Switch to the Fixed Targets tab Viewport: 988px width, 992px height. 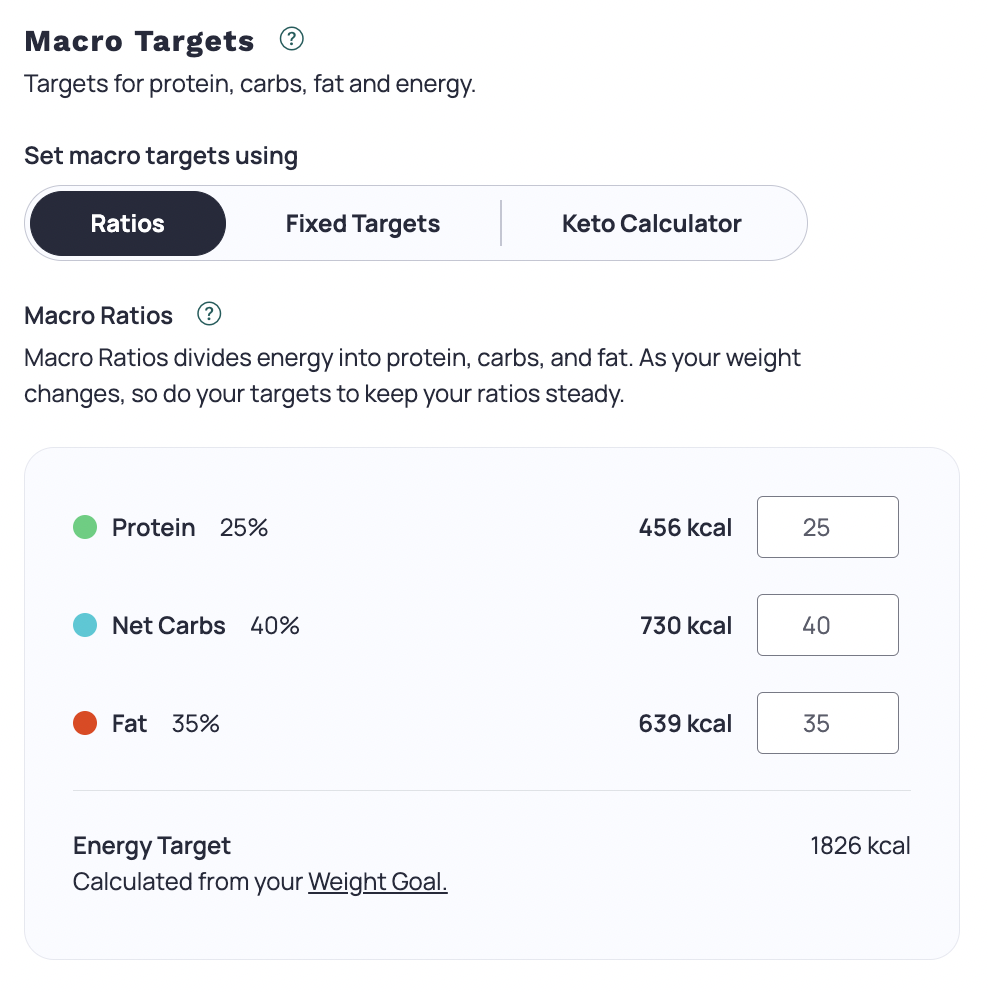point(362,223)
